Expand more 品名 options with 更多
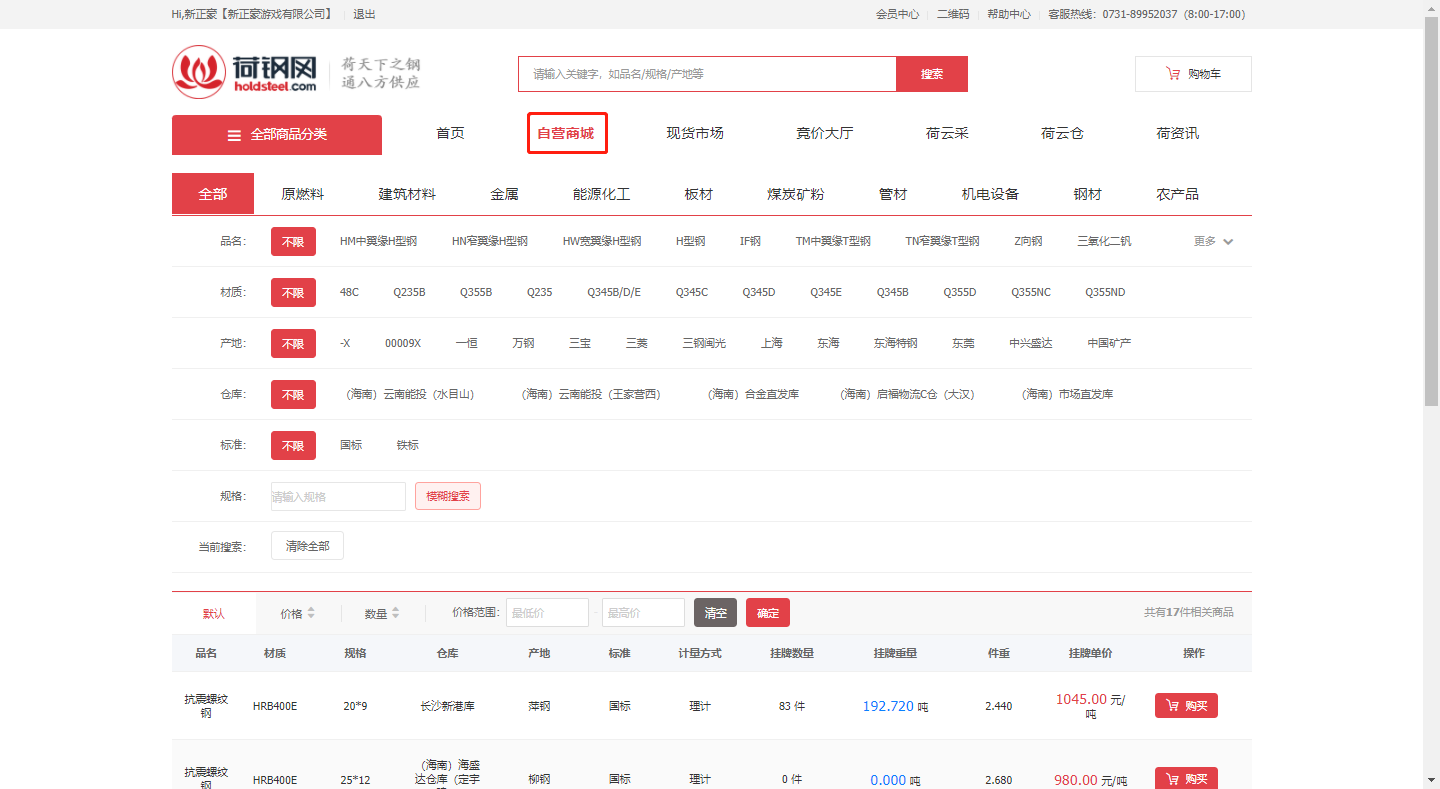 1214,241
